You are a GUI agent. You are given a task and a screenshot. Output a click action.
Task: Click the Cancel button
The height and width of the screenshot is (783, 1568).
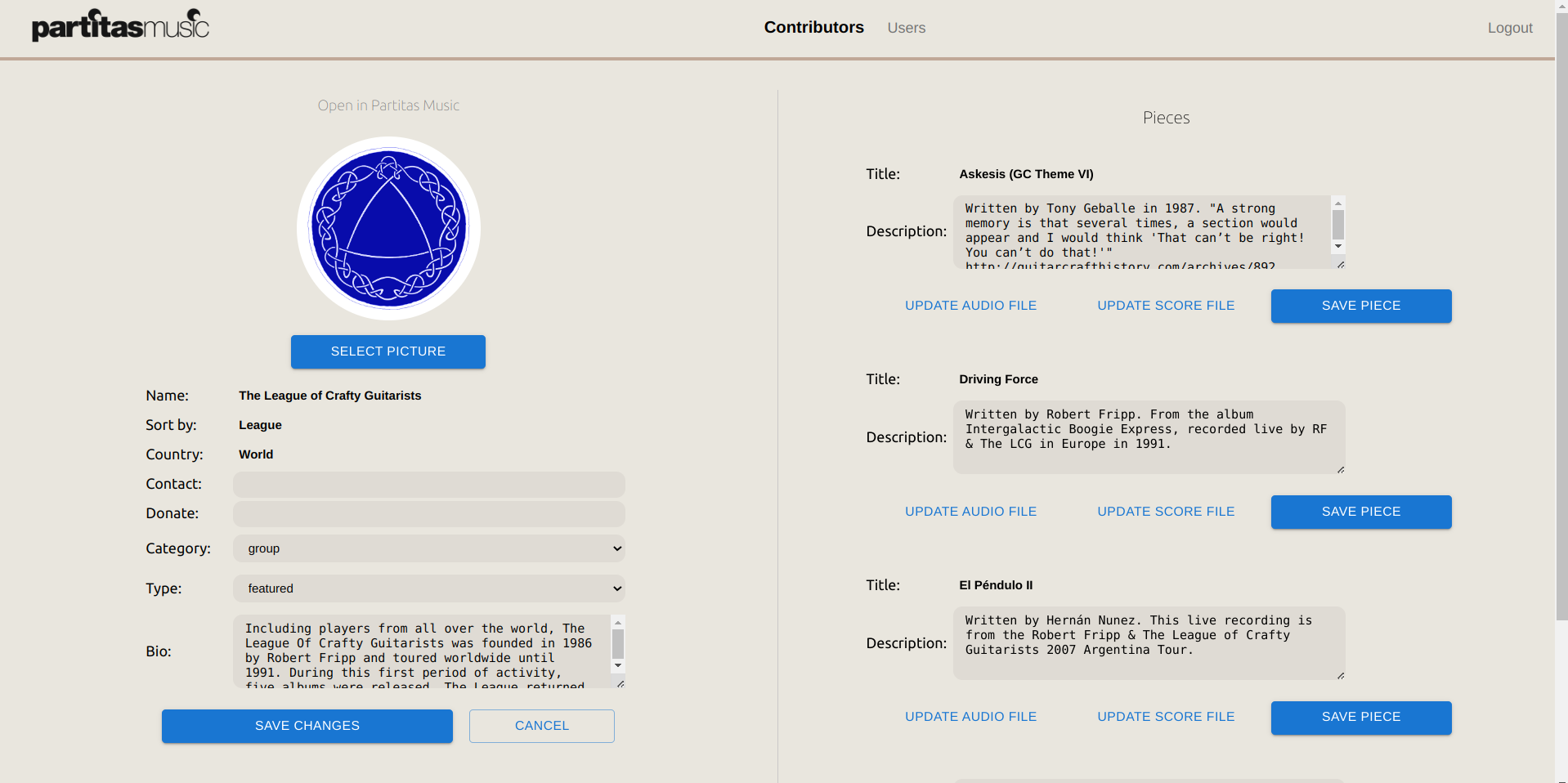coord(542,726)
